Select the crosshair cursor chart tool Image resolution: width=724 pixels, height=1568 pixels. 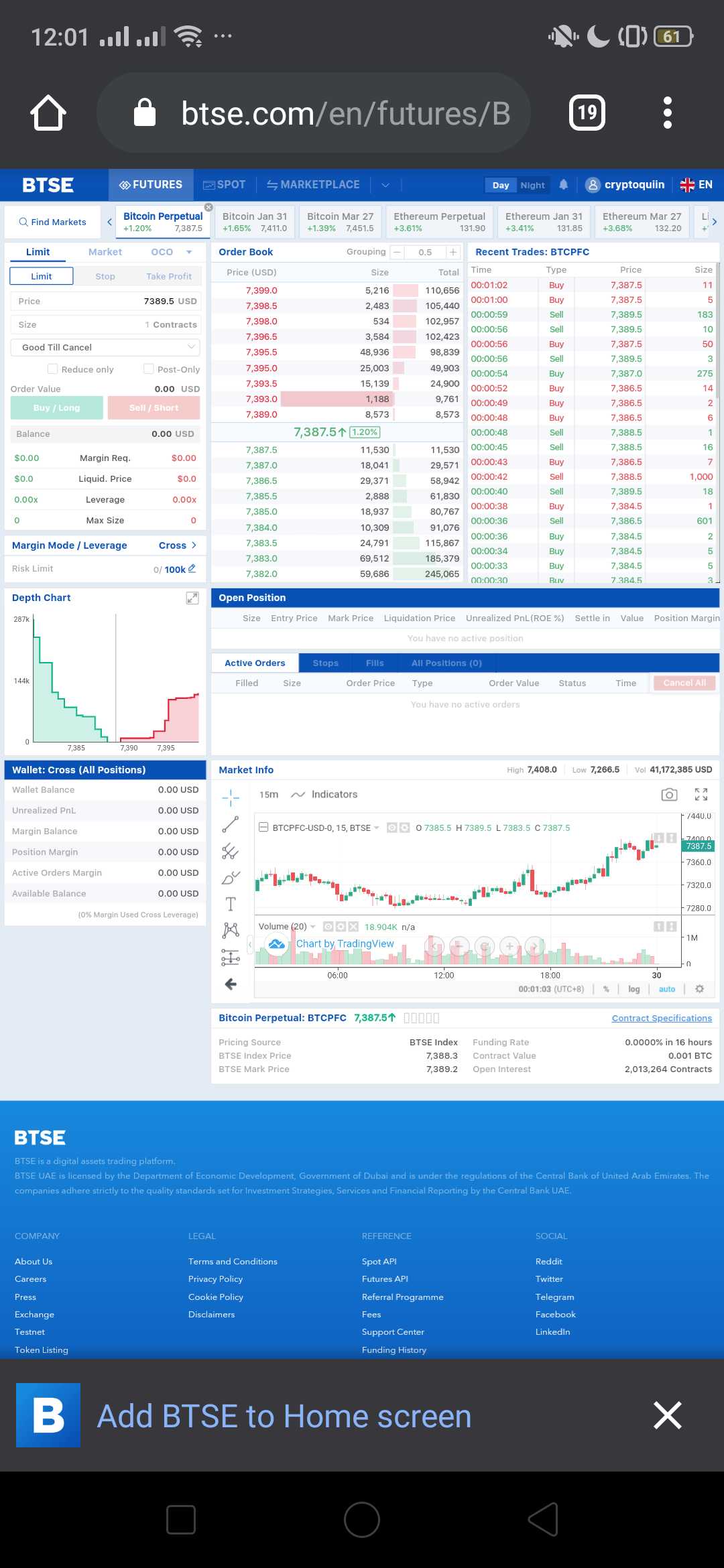[x=231, y=797]
